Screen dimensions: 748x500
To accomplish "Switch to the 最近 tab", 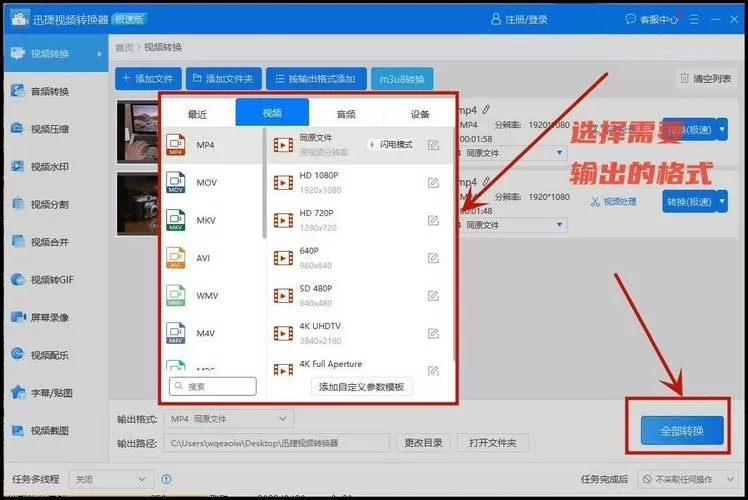I will click(x=198, y=114).
